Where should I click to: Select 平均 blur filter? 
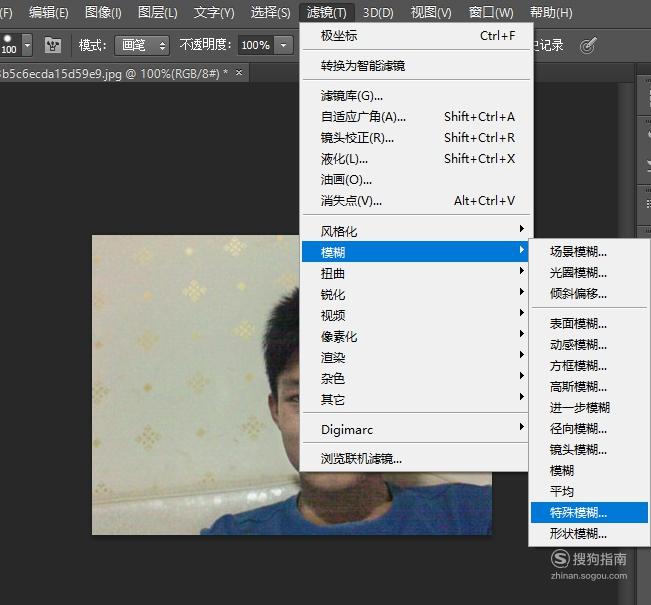point(590,492)
